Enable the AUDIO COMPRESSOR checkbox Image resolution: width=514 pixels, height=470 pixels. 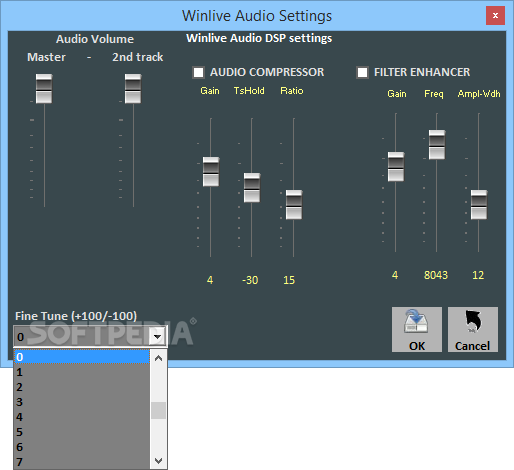(198, 72)
